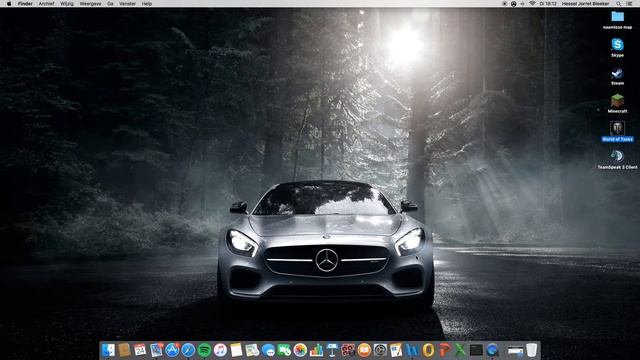
Task: Open the Ga menu
Action: click(x=110, y=4)
